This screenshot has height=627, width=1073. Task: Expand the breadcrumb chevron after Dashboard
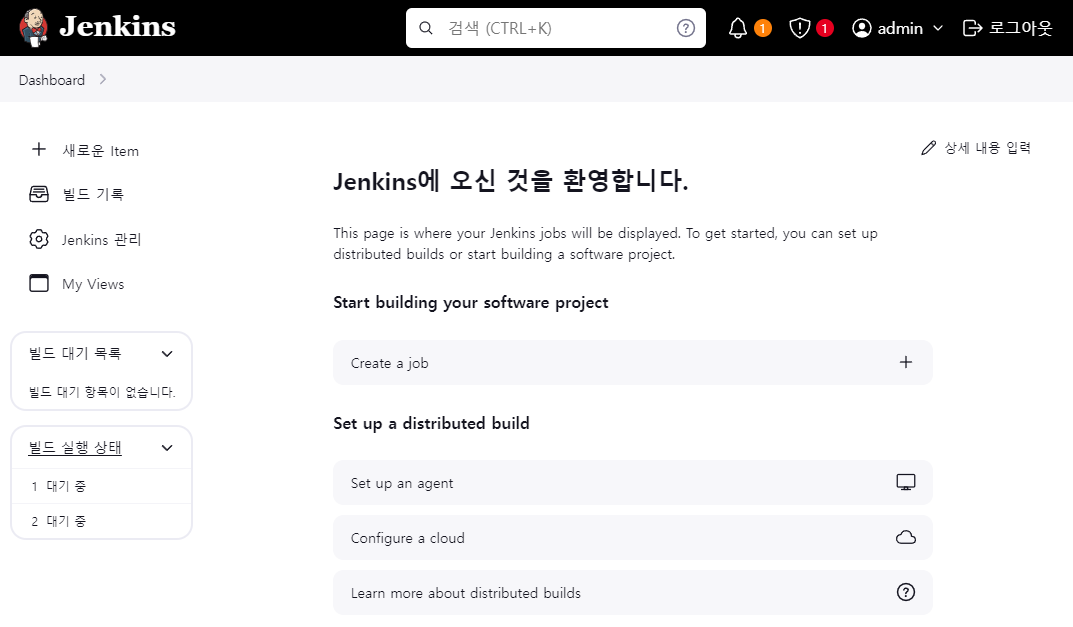point(103,79)
